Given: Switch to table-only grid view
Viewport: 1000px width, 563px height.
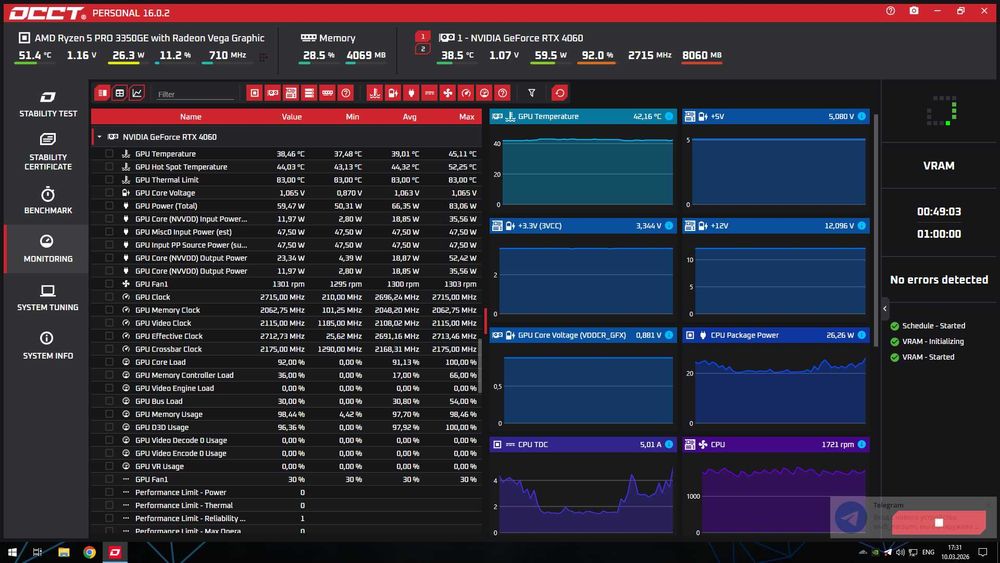Looking at the screenshot, I should [119, 93].
